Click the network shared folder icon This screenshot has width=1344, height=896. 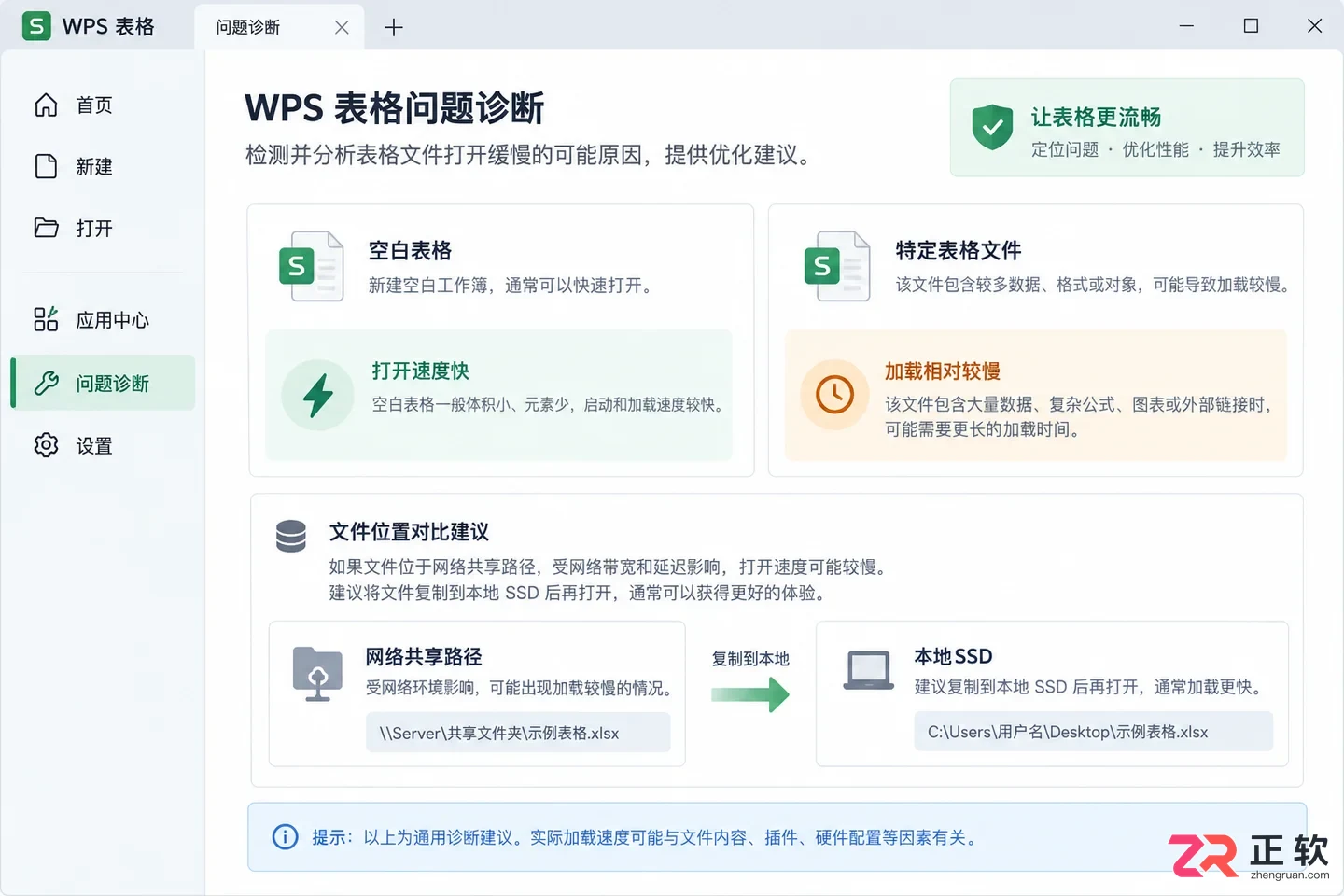(x=317, y=673)
